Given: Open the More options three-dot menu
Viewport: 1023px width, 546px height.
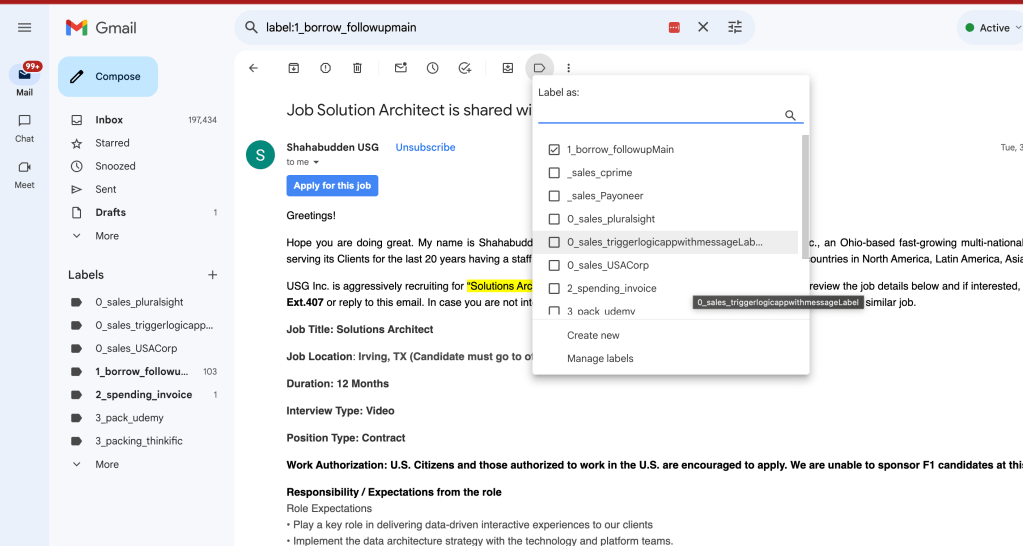Looking at the screenshot, I should click(x=568, y=68).
